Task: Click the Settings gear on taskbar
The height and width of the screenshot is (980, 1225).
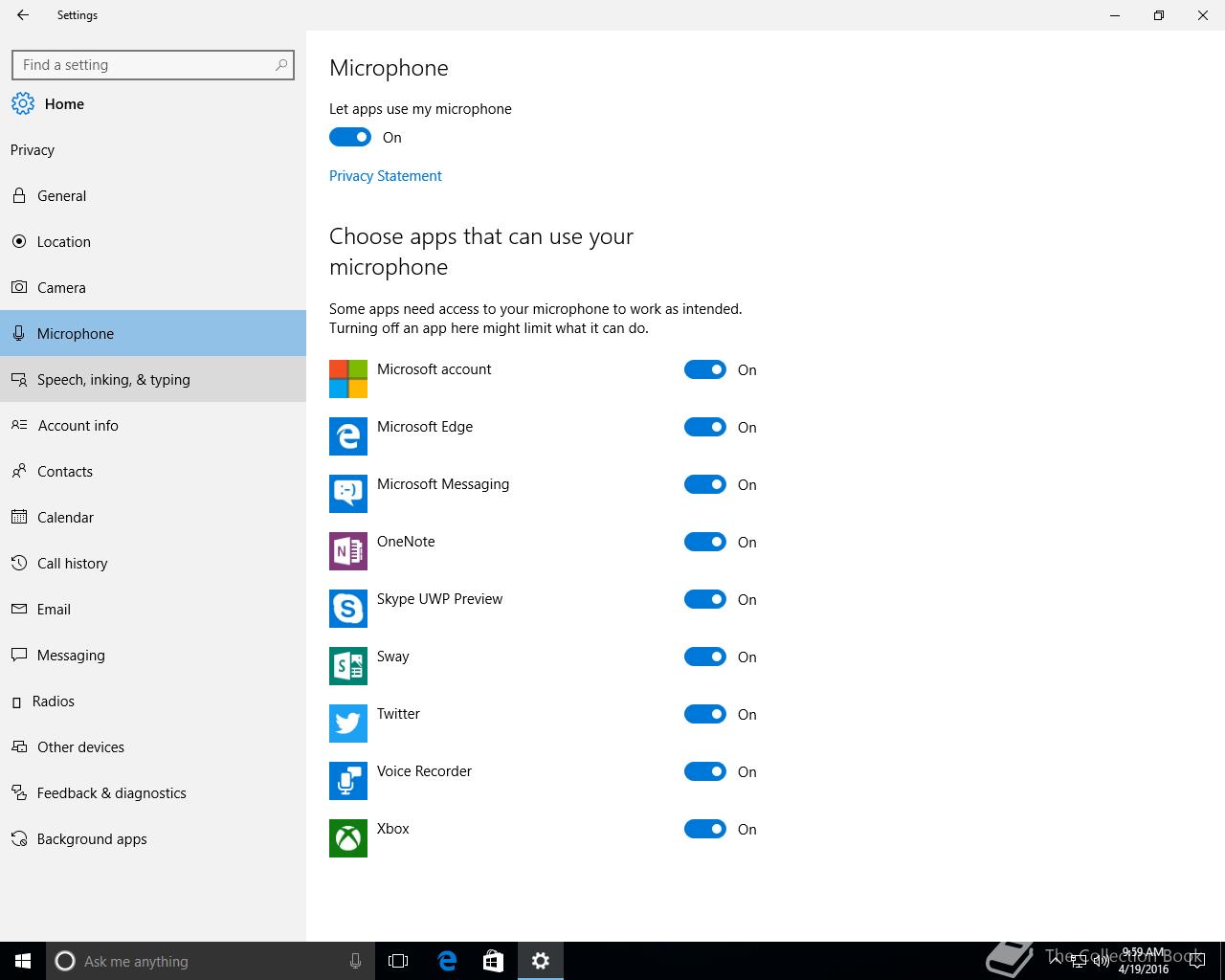Action: click(x=541, y=961)
